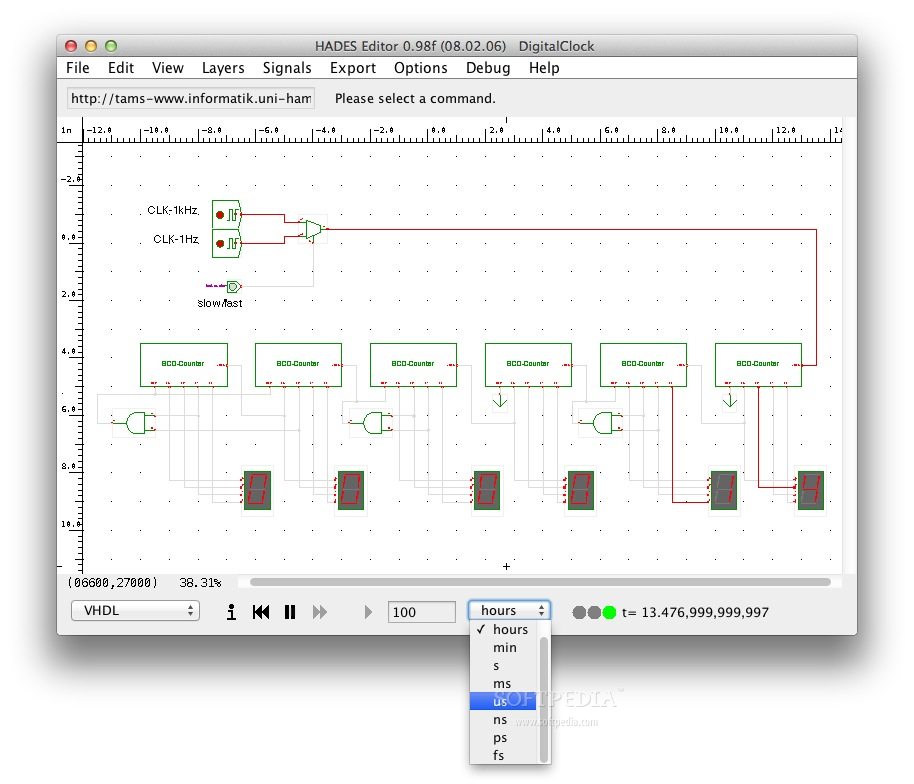Click ground symbol under sixth counter
Image resolution: width=914 pixels, height=784 pixels.
click(729, 400)
